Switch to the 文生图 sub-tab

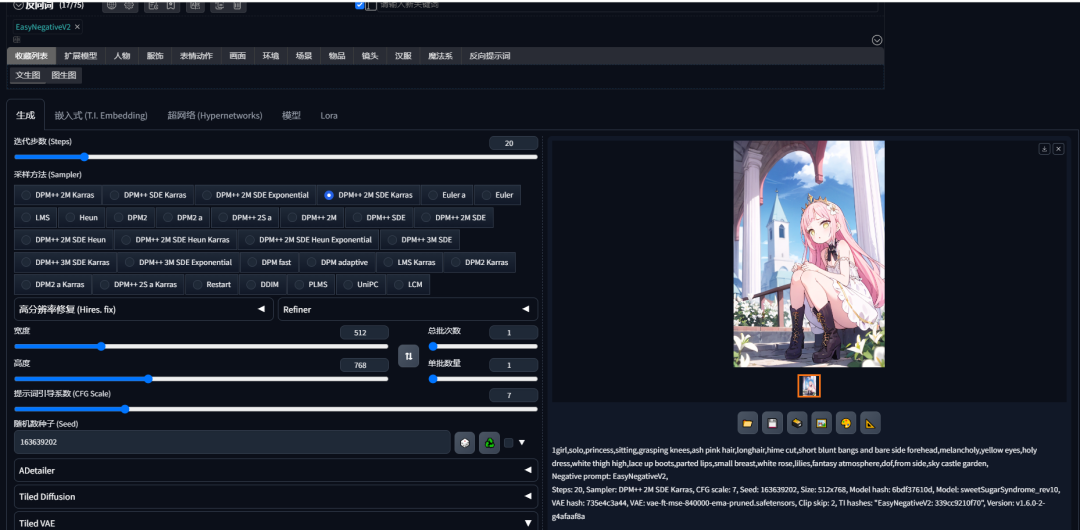coord(28,75)
